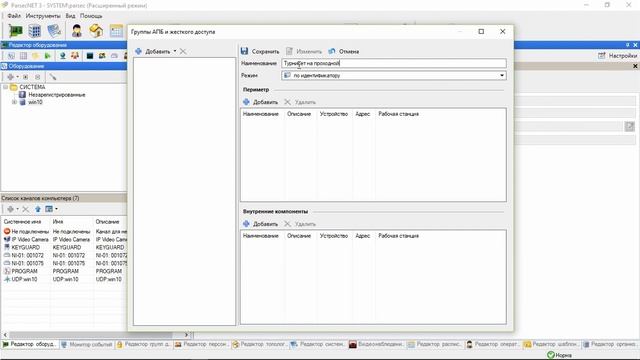Switch to Редактор расписаний tab

pyautogui.click(x=435, y=344)
